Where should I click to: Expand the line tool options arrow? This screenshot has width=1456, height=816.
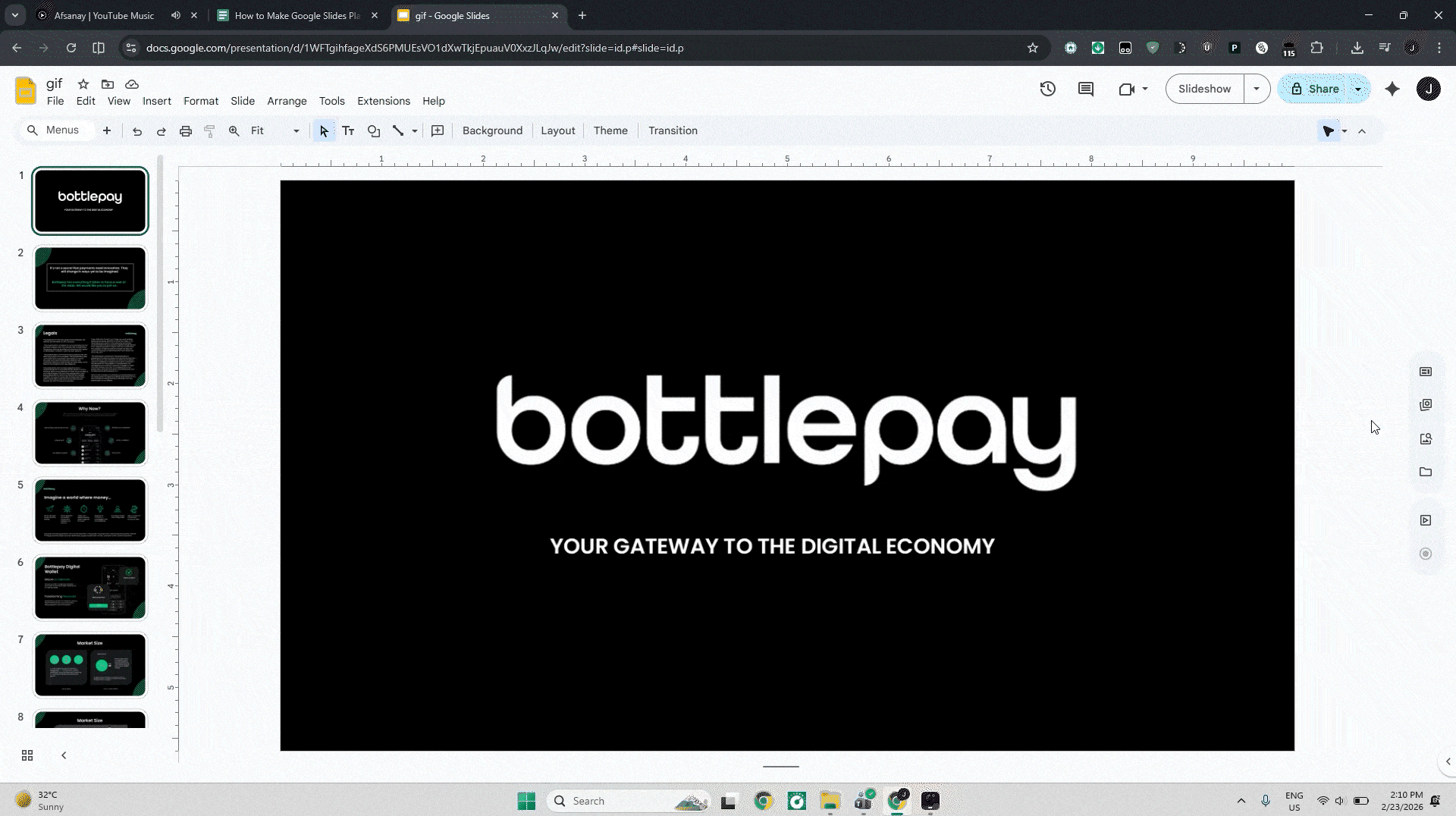(x=415, y=130)
